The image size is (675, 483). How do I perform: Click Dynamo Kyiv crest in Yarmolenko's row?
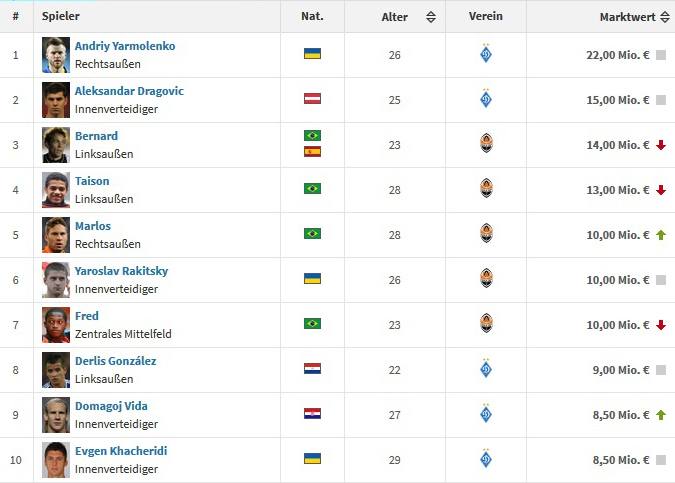[x=486, y=54]
